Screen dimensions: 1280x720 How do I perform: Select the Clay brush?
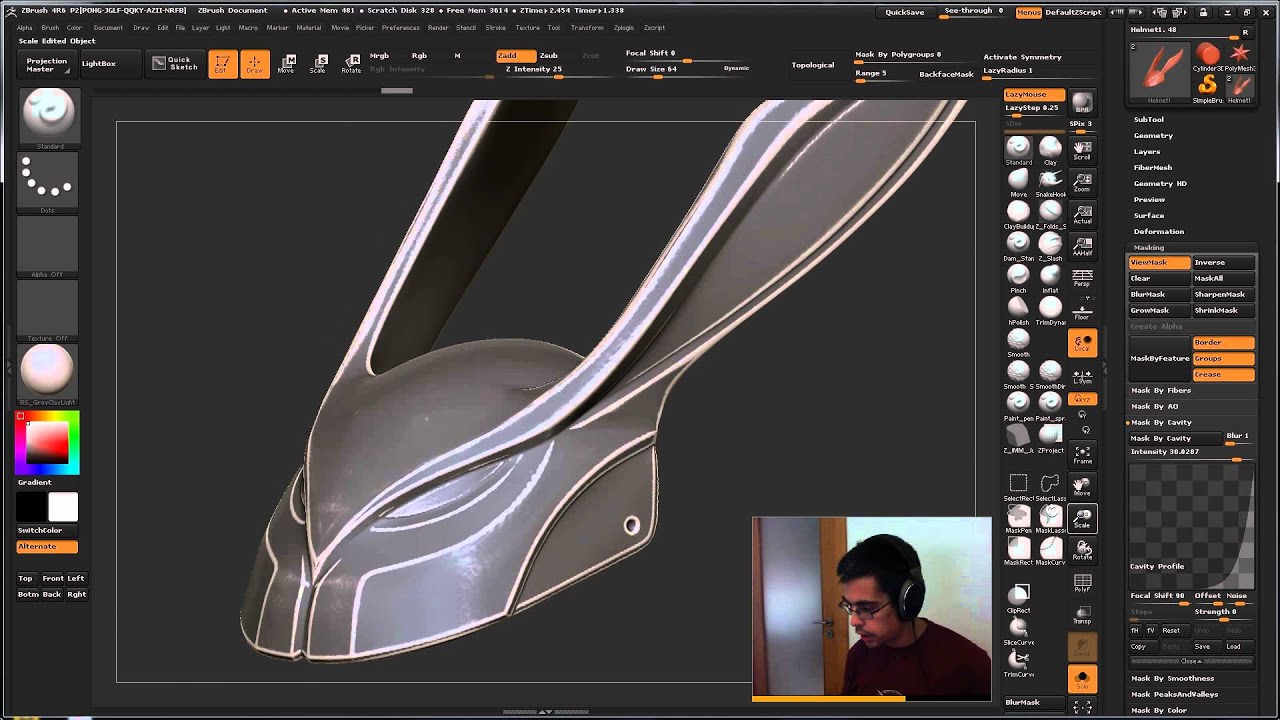(1050, 149)
